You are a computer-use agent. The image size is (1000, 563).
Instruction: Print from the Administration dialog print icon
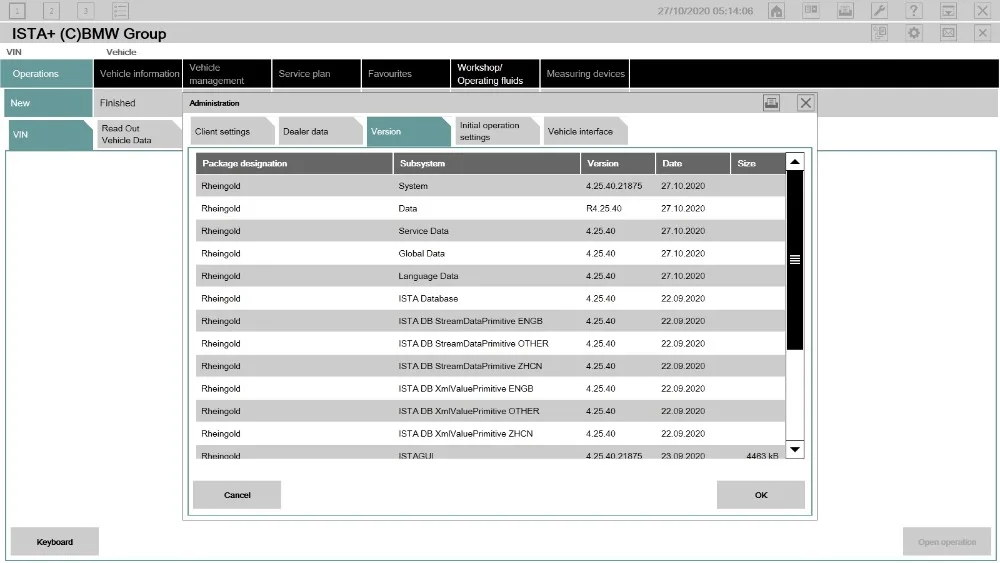click(x=771, y=103)
